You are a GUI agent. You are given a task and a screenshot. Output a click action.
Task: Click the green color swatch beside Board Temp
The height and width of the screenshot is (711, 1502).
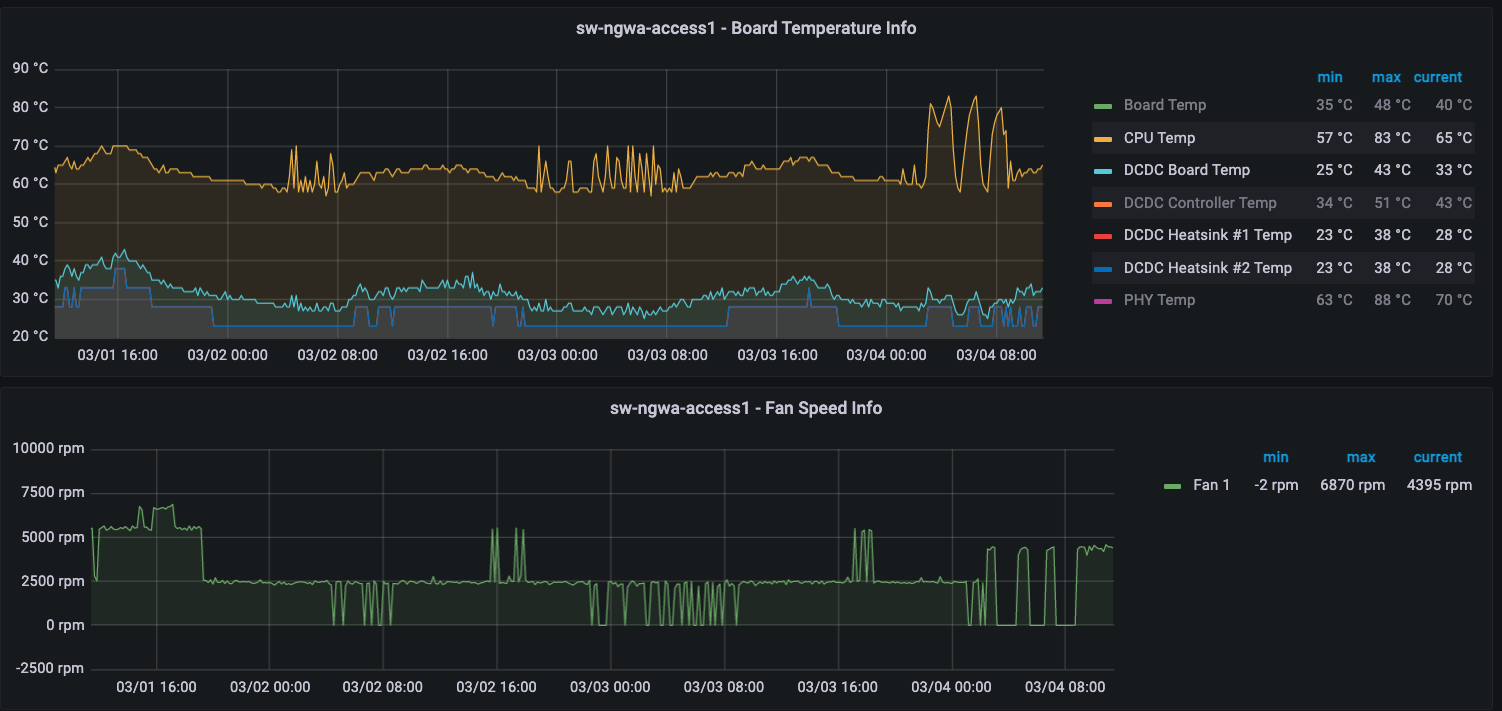(x=1102, y=106)
